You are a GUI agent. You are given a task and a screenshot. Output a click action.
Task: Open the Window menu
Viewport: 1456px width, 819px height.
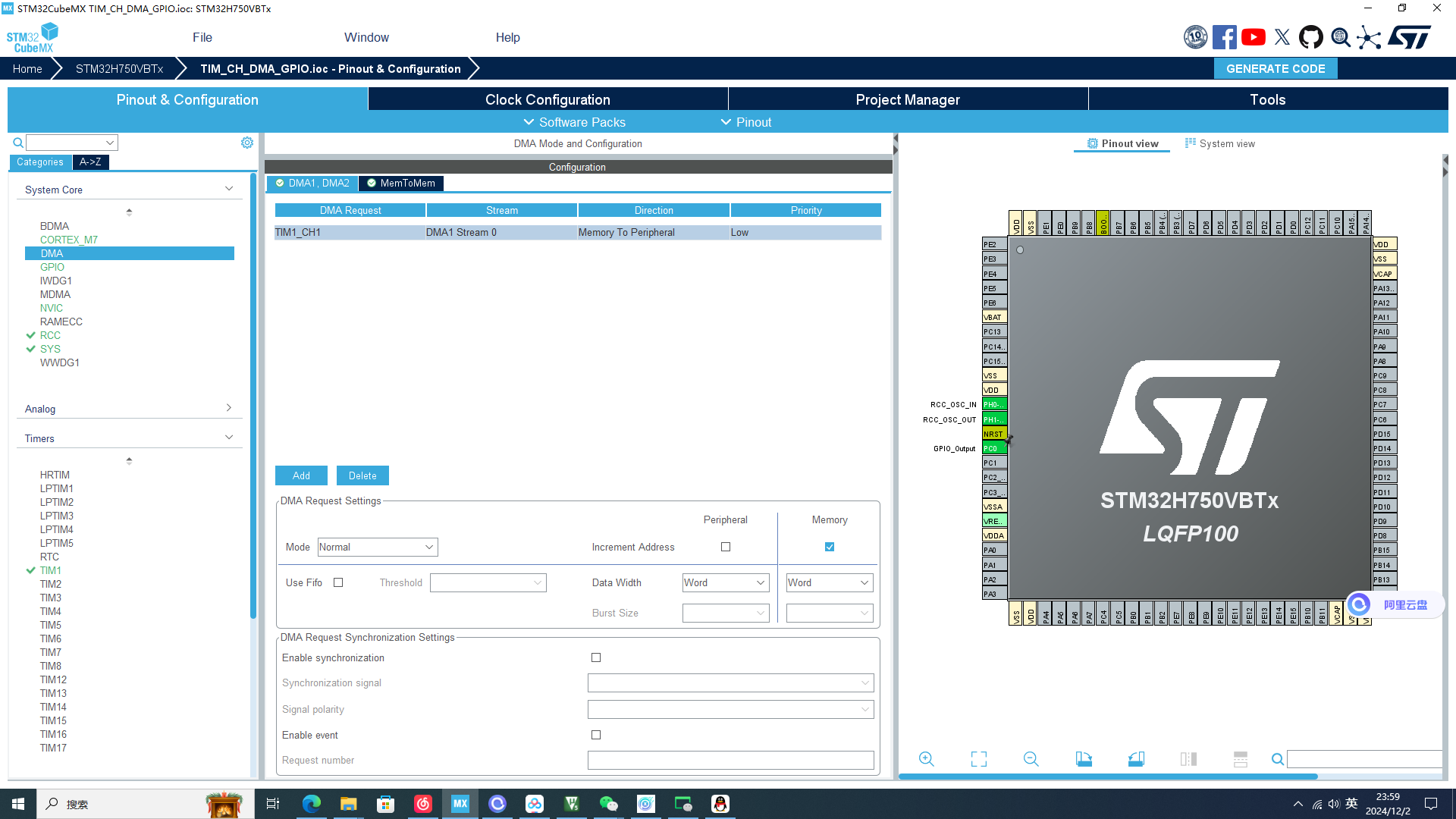[x=366, y=37]
